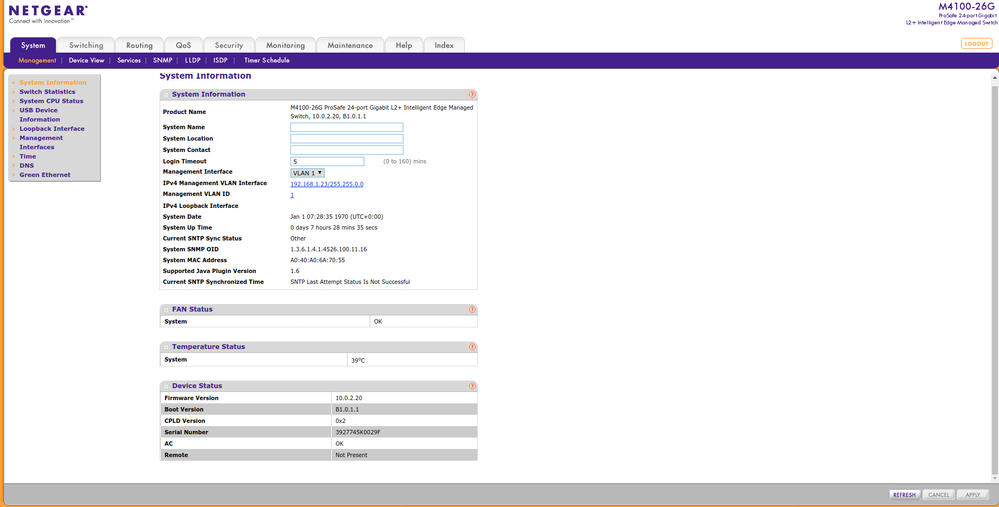Switch to the Switching tab
The height and width of the screenshot is (507, 999).
click(86, 45)
